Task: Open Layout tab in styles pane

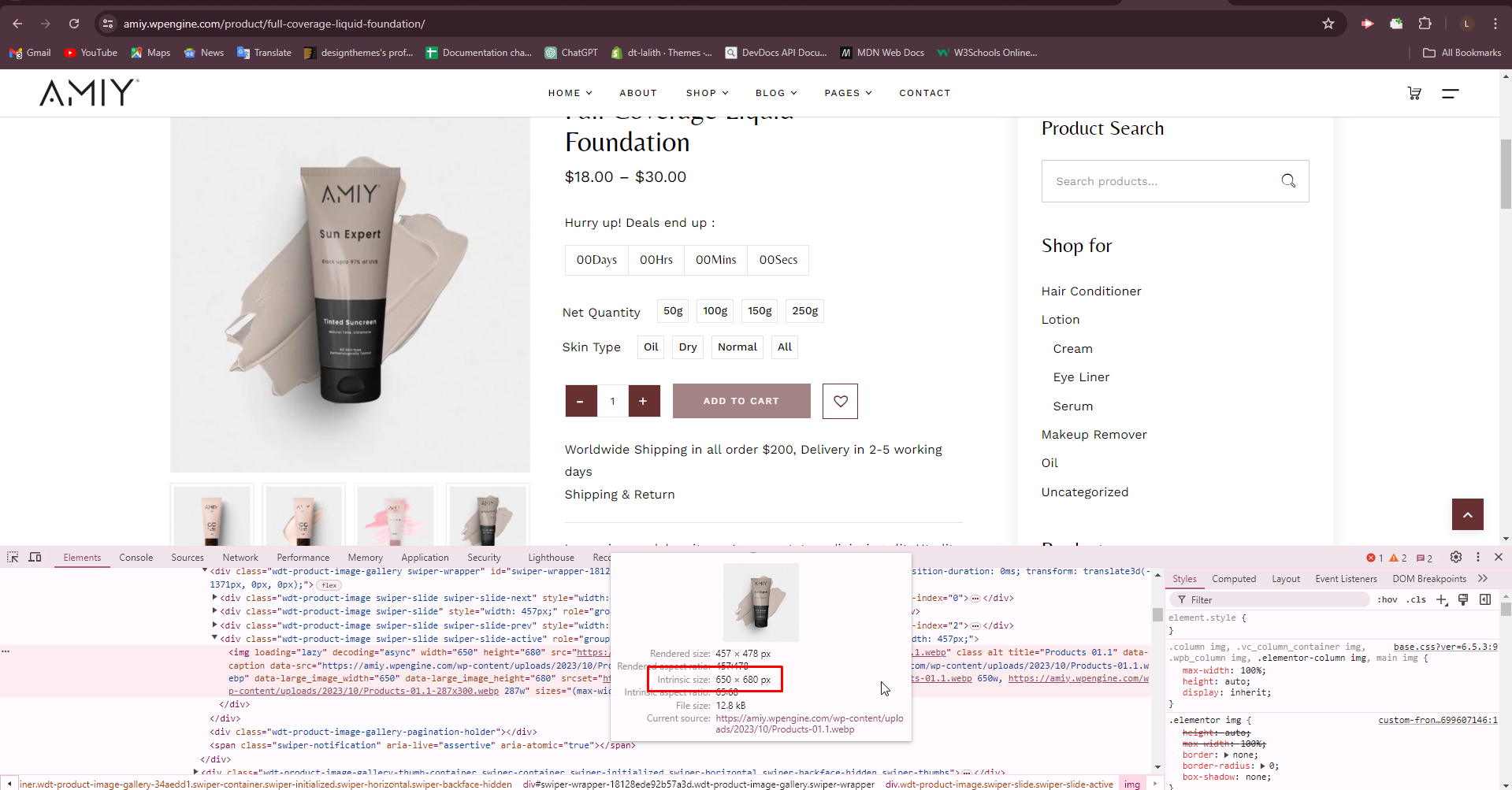Action: coord(1286,579)
